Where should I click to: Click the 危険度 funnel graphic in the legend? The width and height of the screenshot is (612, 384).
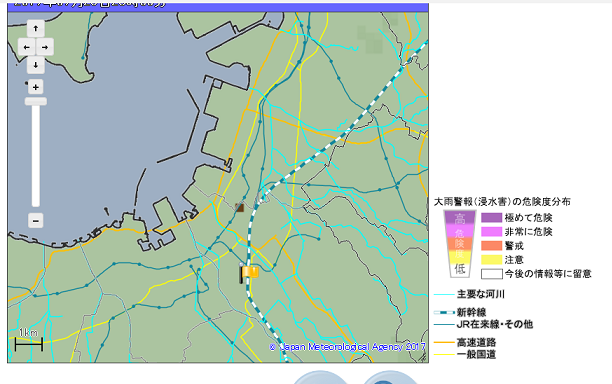(460, 244)
